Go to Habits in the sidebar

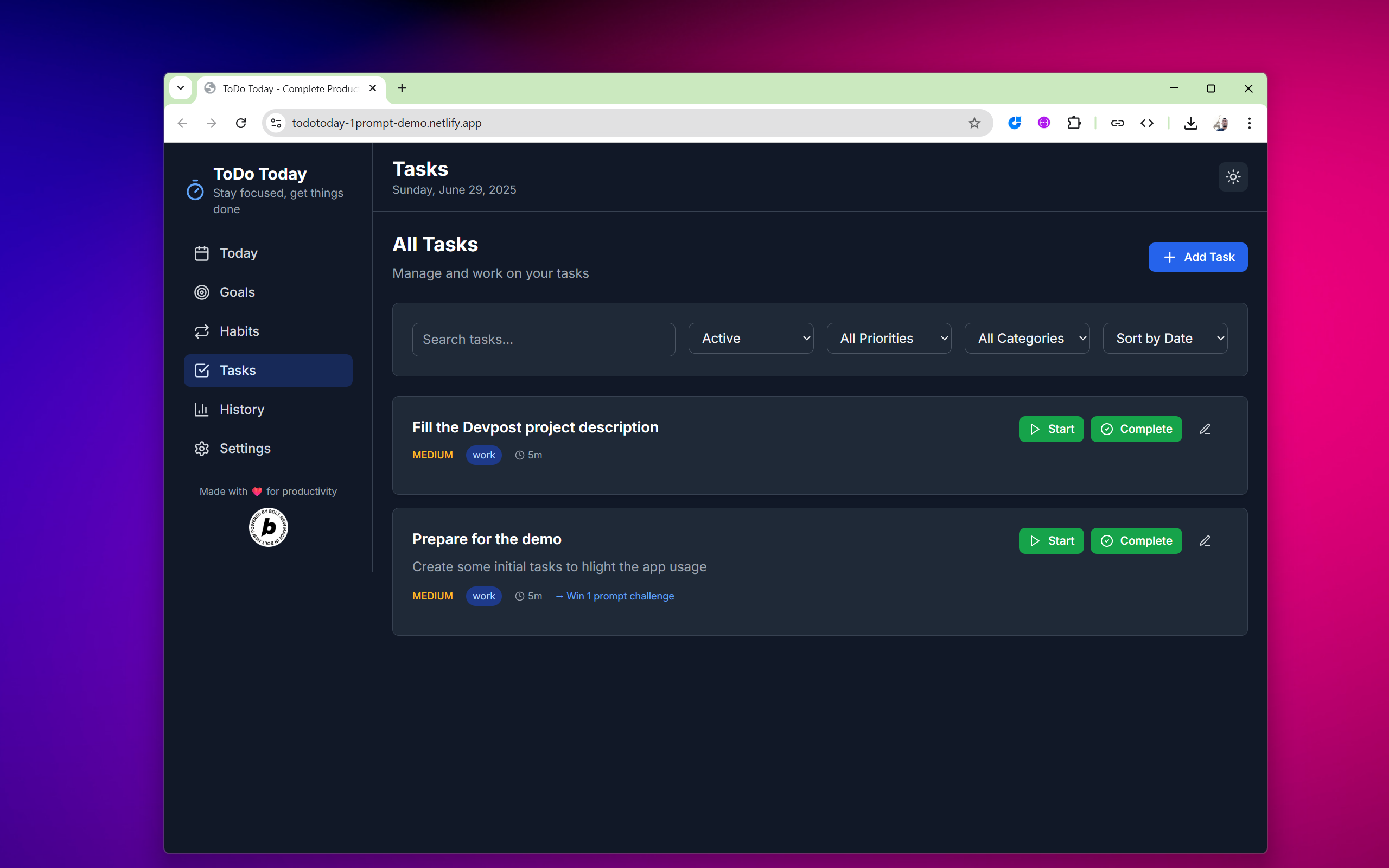point(239,331)
